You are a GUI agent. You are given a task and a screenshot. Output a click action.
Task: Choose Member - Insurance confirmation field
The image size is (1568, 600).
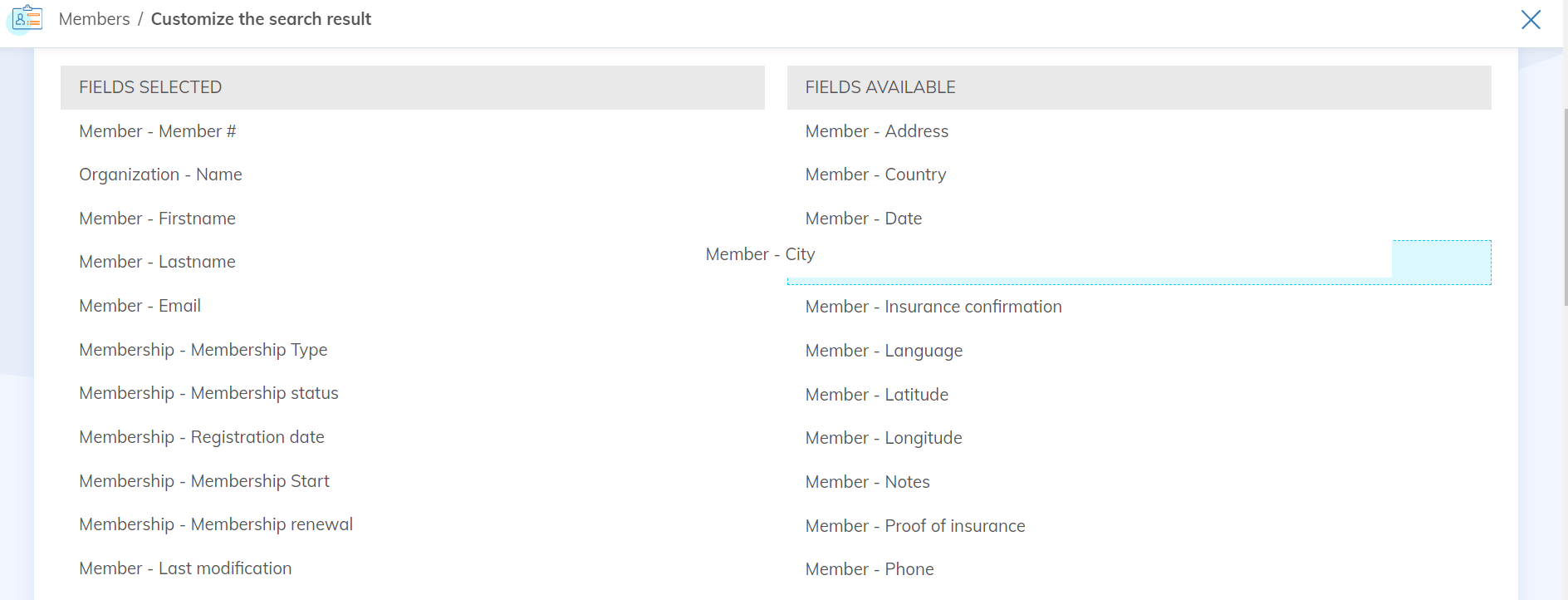[933, 307]
